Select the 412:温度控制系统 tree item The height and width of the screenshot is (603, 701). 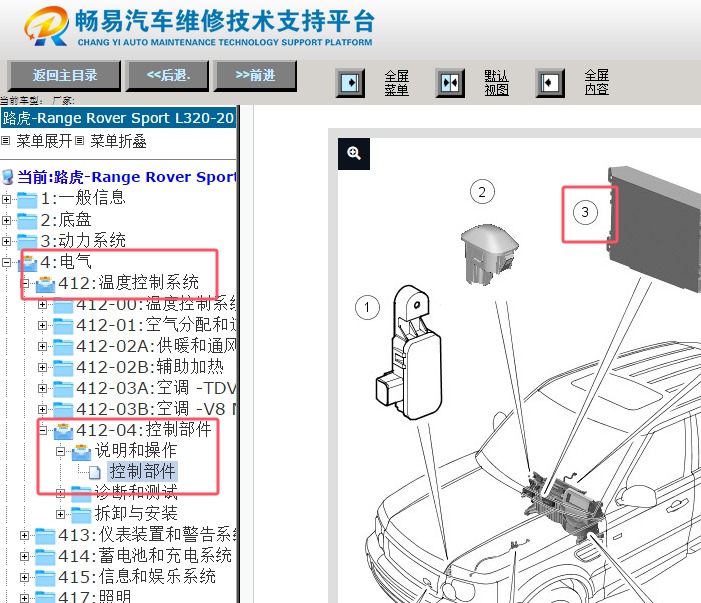coord(129,283)
